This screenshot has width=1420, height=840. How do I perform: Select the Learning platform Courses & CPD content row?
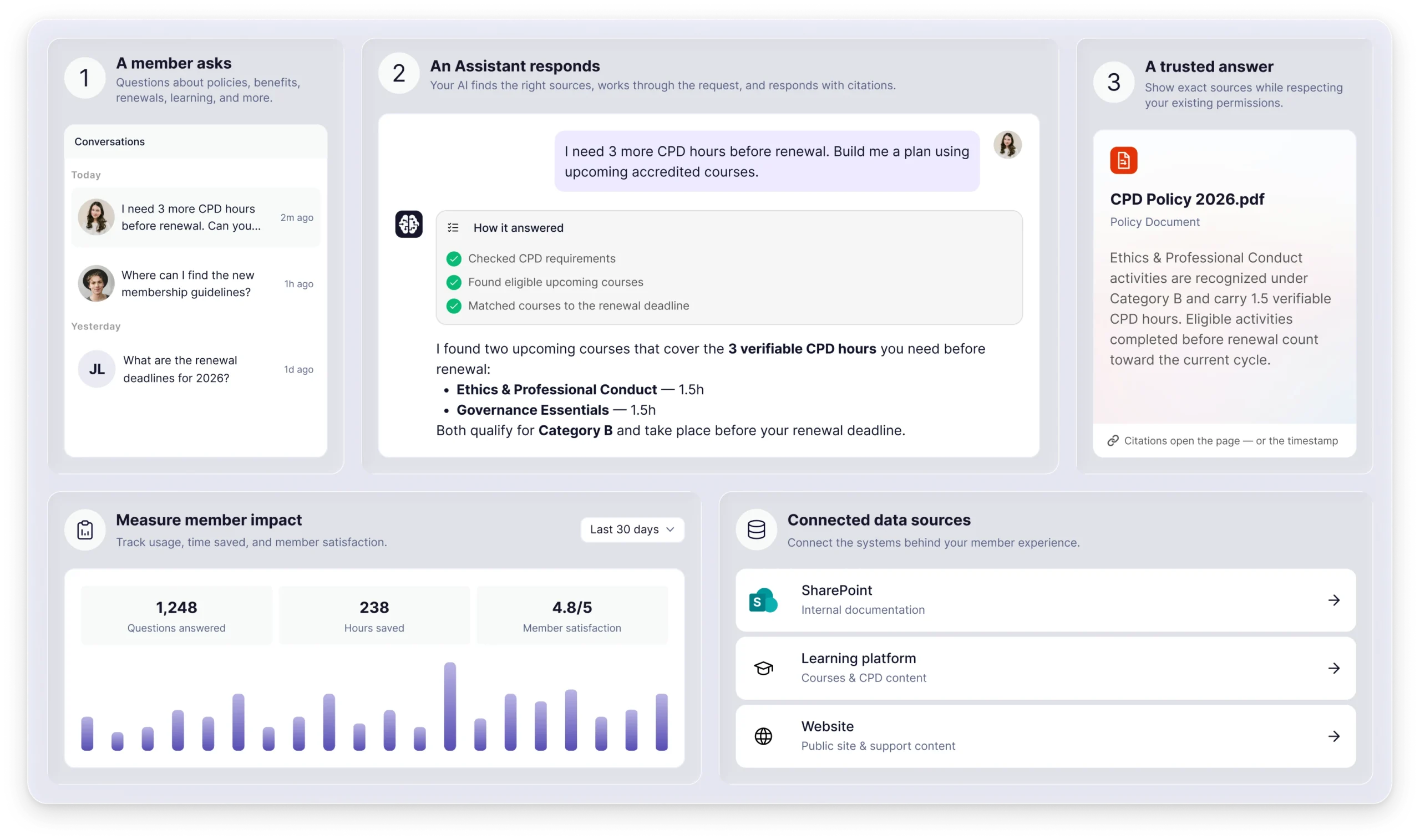(1045, 668)
